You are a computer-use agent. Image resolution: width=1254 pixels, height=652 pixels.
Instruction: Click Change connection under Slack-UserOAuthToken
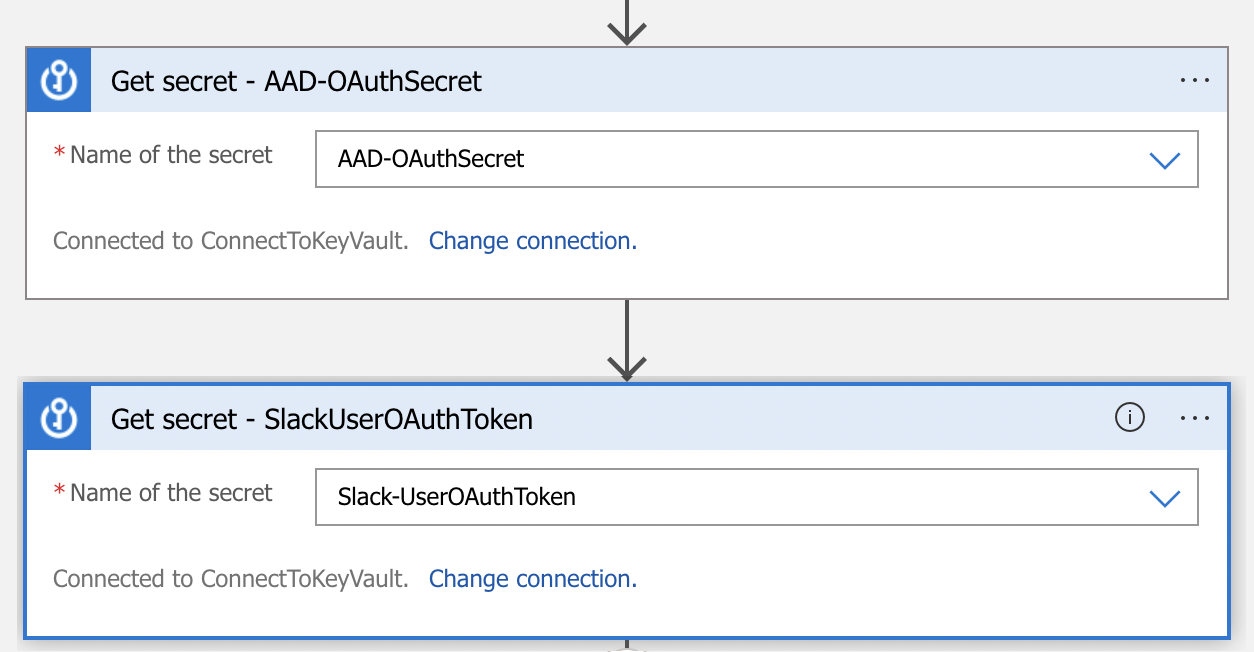pyautogui.click(x=532, y=579)
